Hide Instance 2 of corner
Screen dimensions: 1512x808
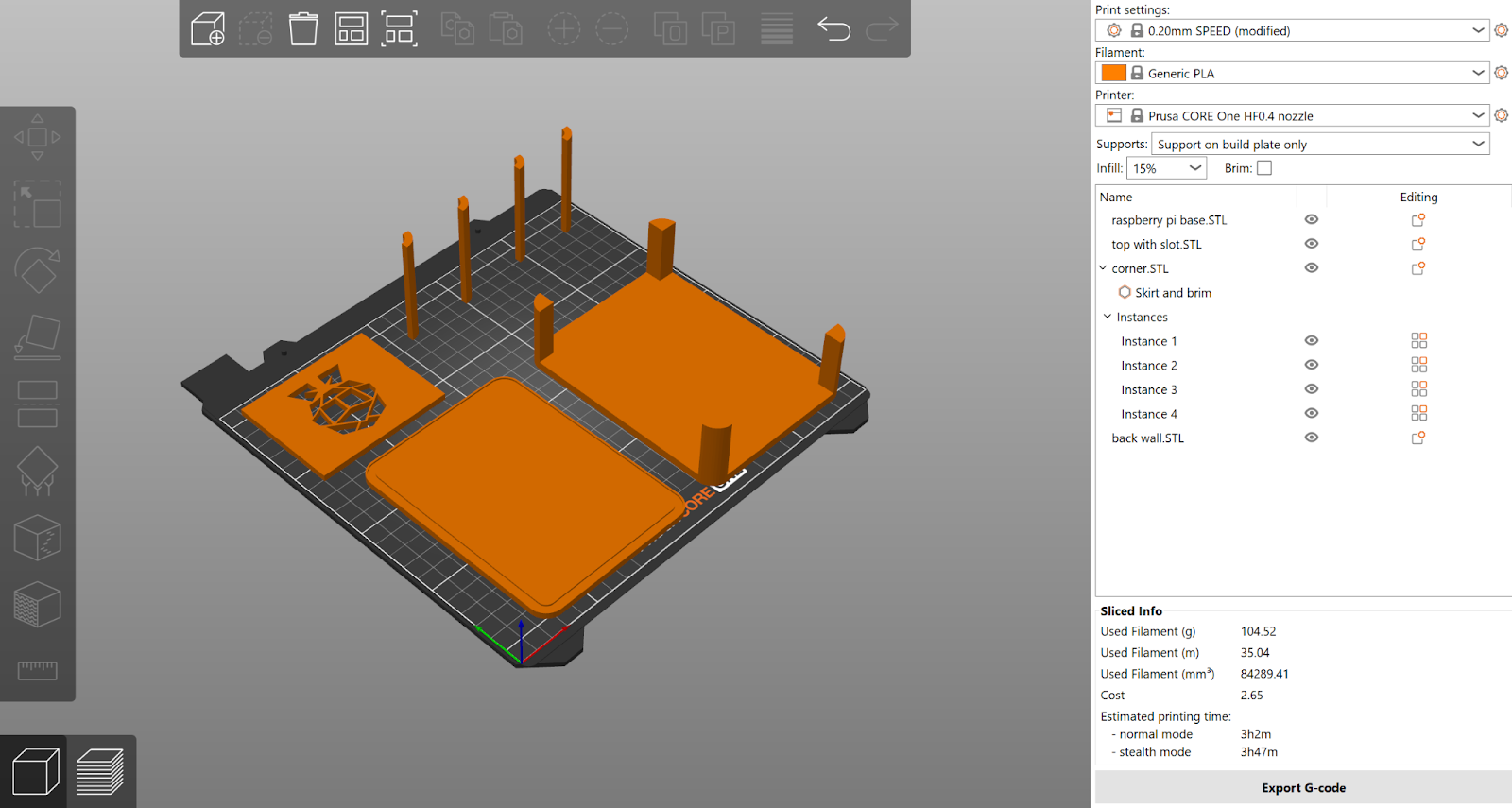[x=1312, y=365]
